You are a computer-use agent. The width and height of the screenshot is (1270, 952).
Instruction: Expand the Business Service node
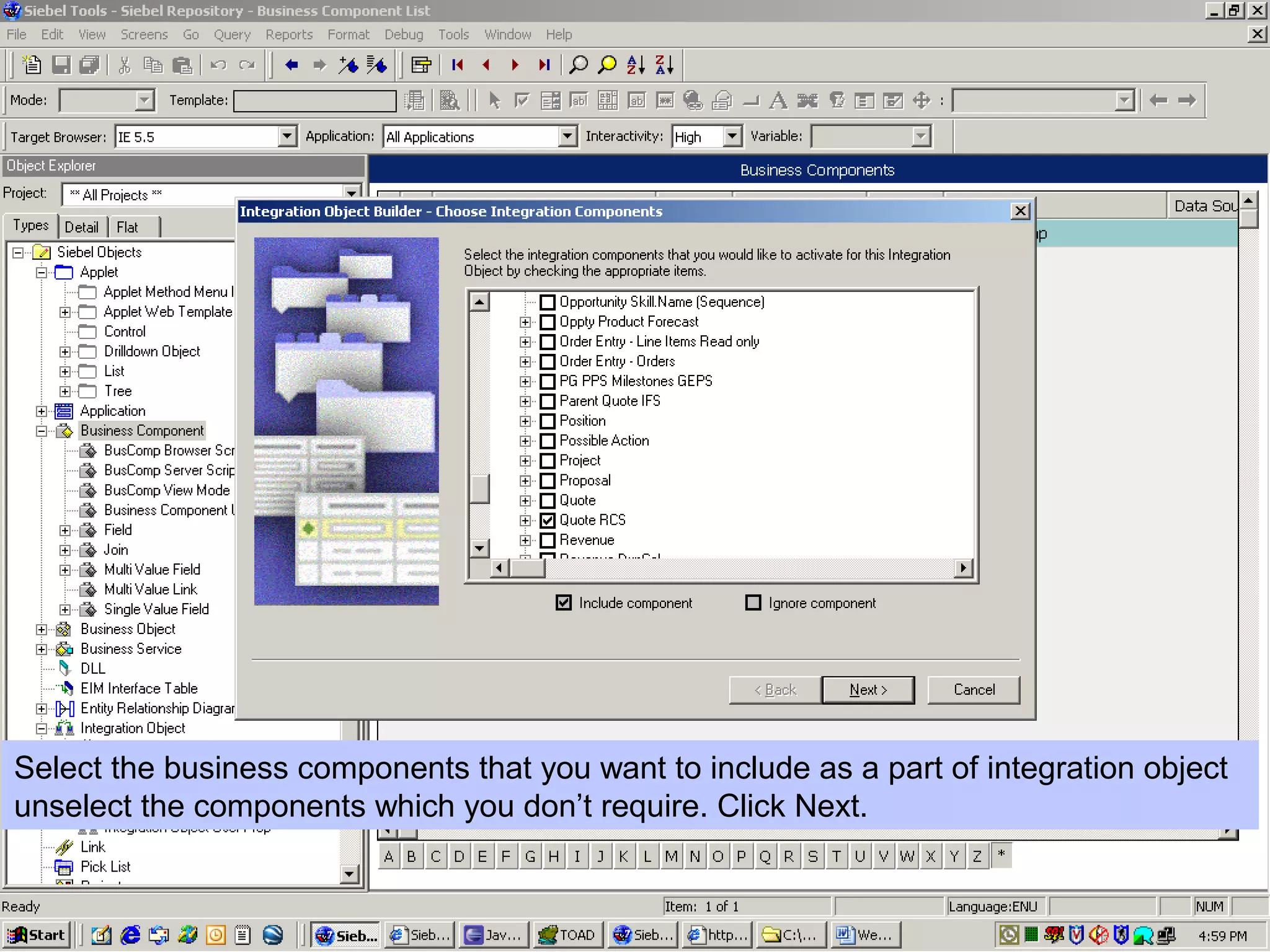point(42,649)
